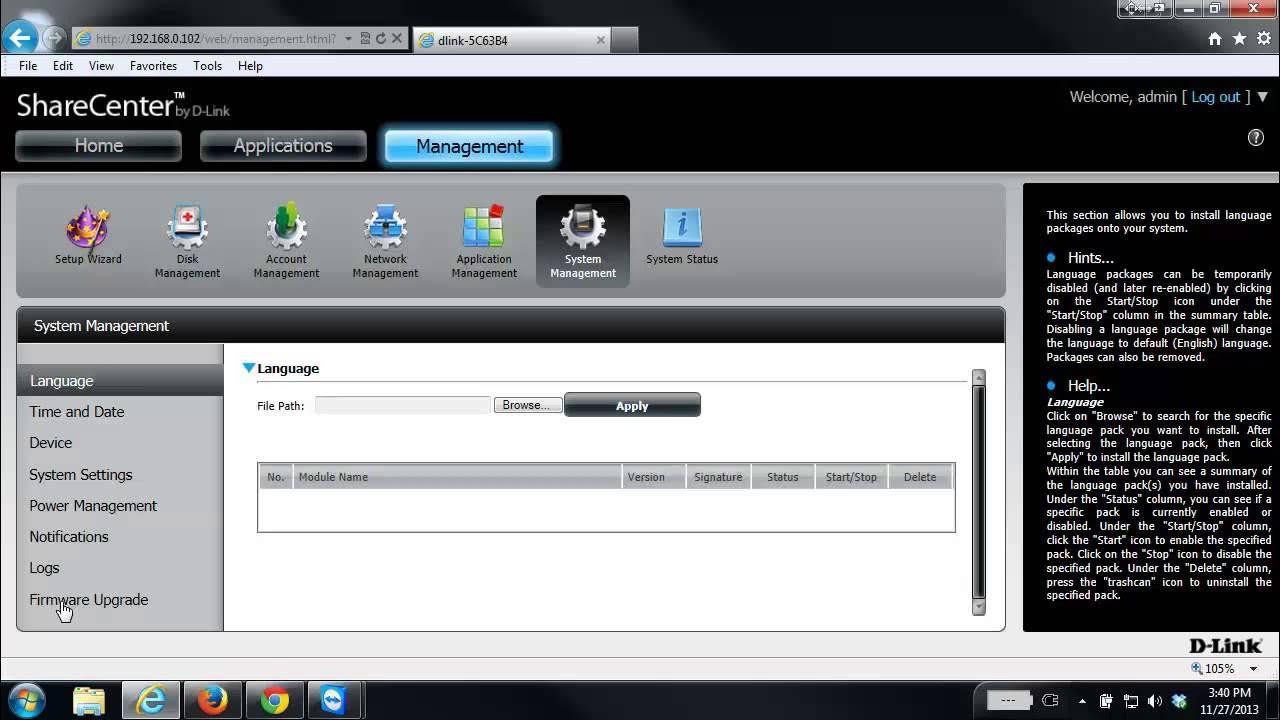This screenshot has height=720, width=1280.
Task: Switch to the Applications tab
Action: 283,146
